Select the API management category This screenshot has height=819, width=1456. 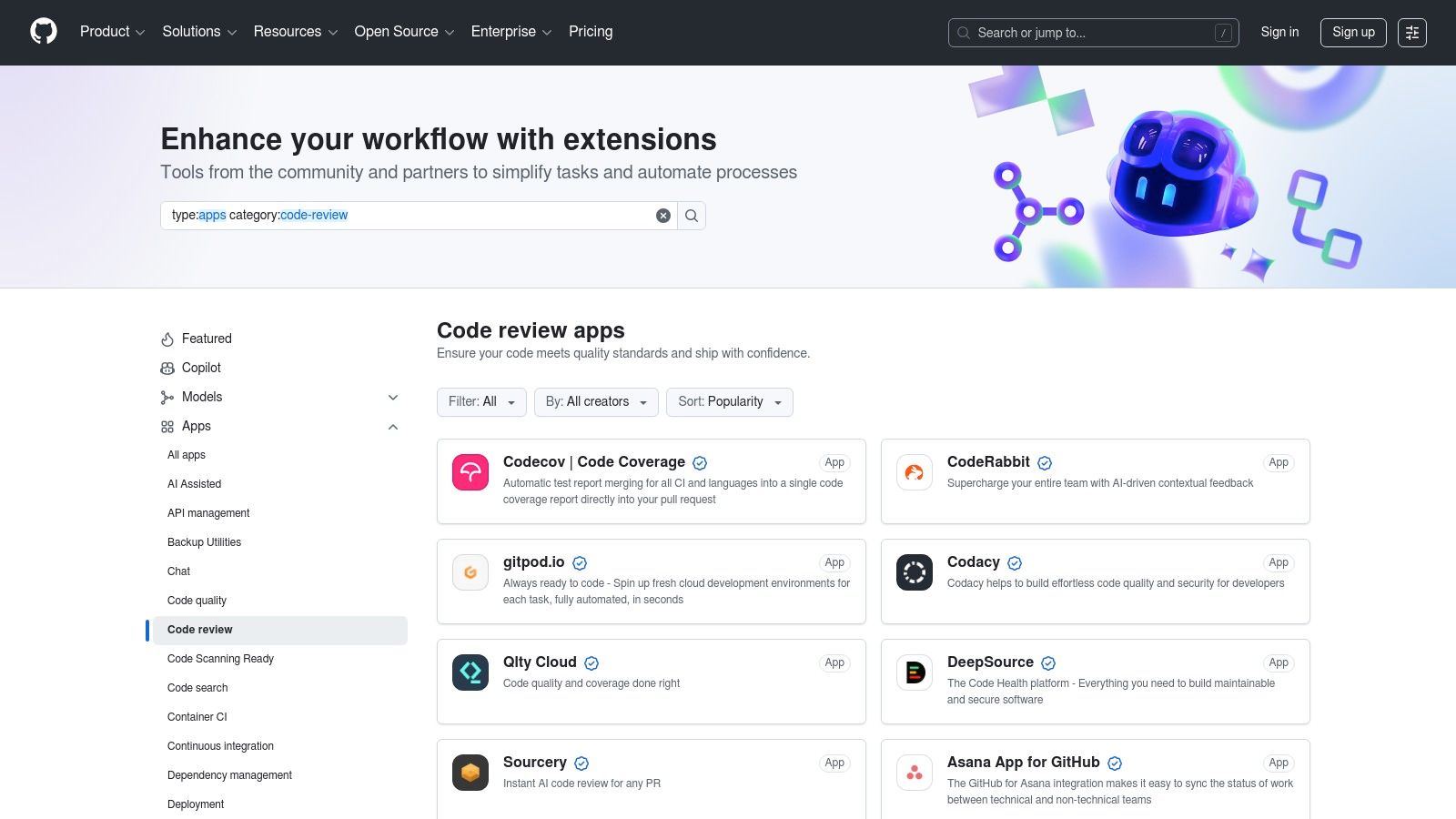pyautogui.click(x=280, y=513)
